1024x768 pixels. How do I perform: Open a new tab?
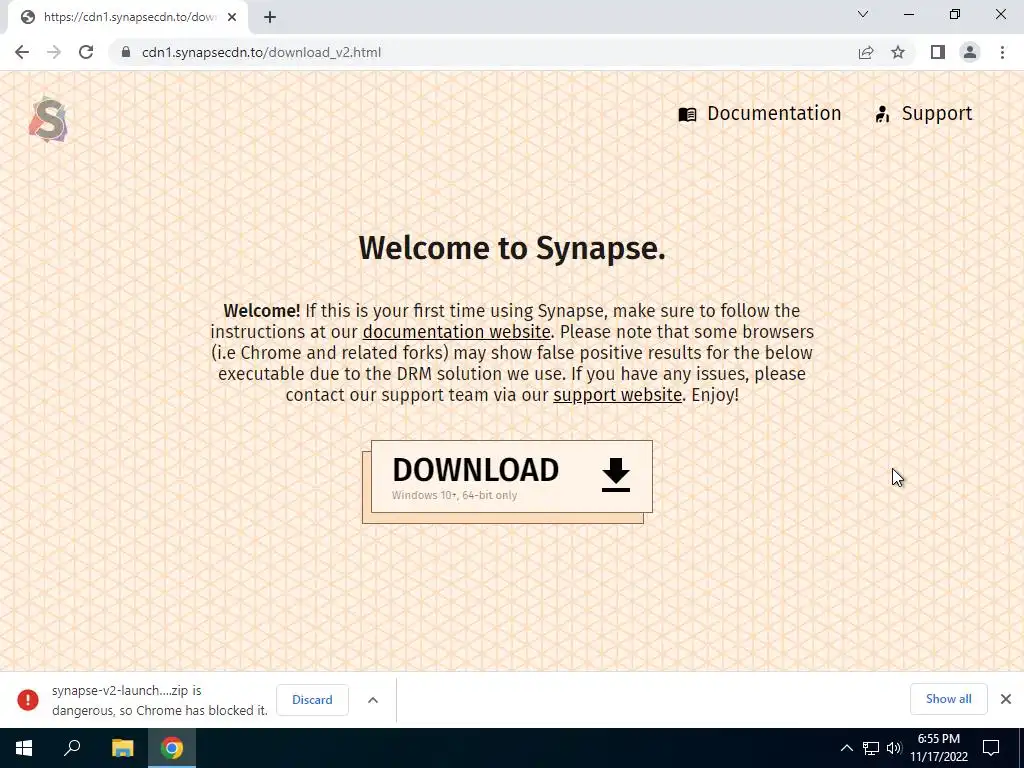(270, 17)
